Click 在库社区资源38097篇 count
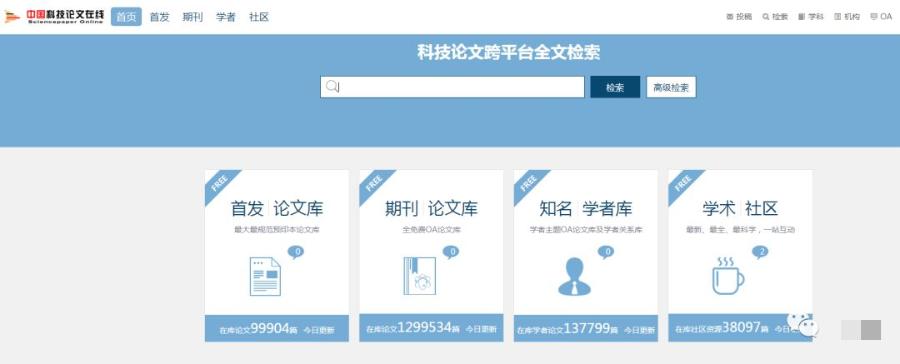 721,328
